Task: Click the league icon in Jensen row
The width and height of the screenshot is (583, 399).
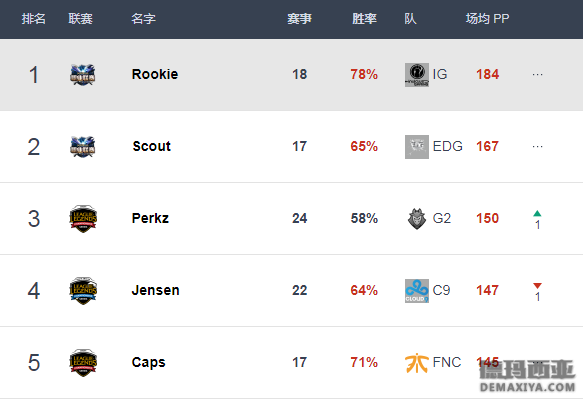Action: click(x=83, y=291)
